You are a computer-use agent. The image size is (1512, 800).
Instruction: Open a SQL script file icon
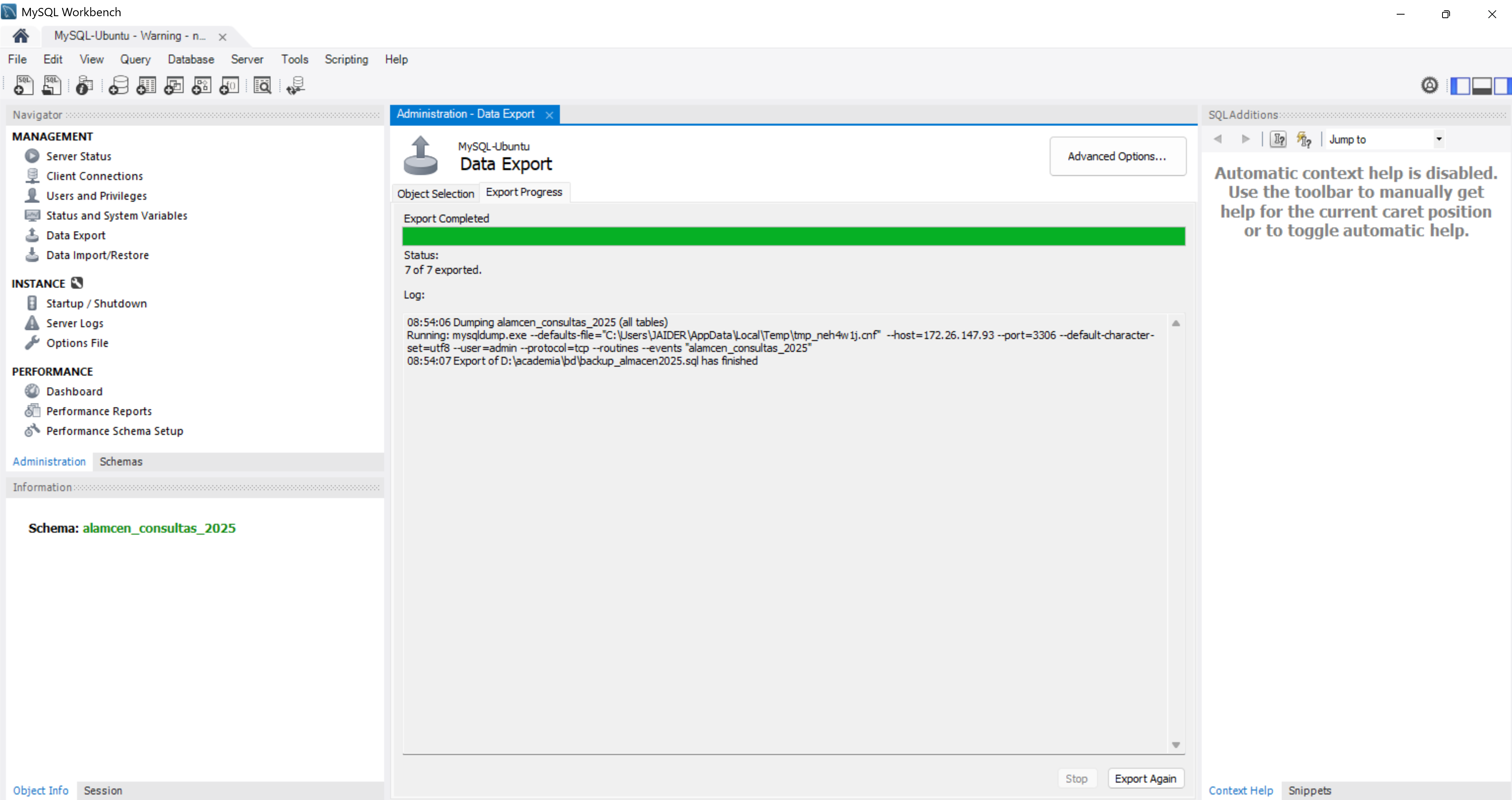tap(52, 85)
